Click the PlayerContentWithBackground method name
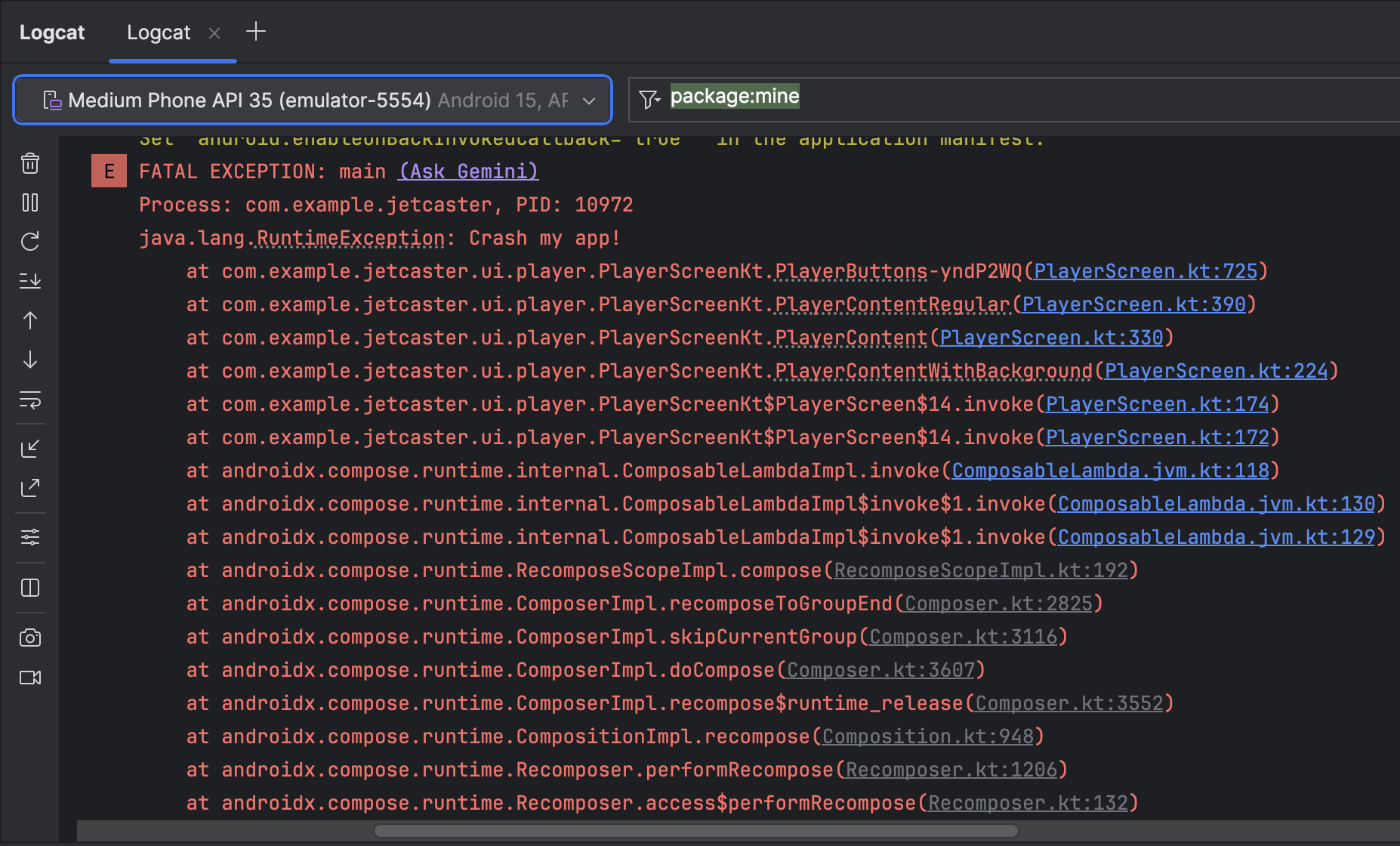This screenshot has width=1400, height=846. tap(933, 371)
